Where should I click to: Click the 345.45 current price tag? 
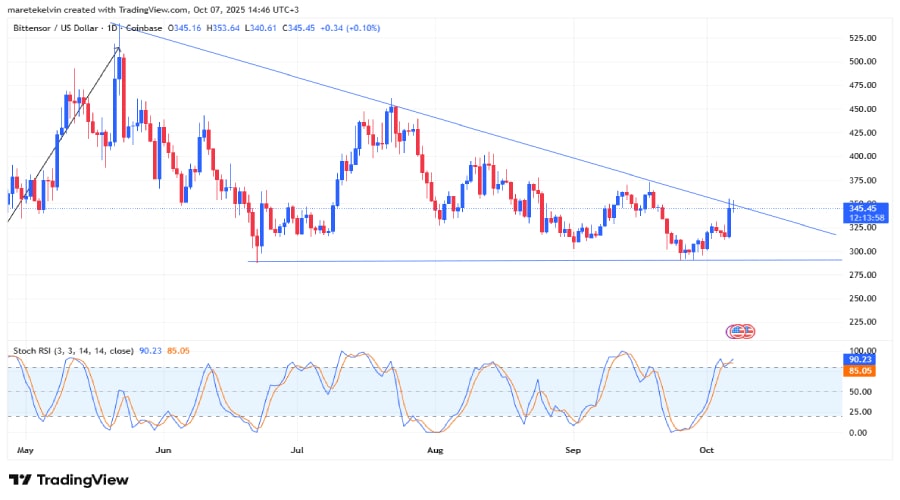click(865, 208)
